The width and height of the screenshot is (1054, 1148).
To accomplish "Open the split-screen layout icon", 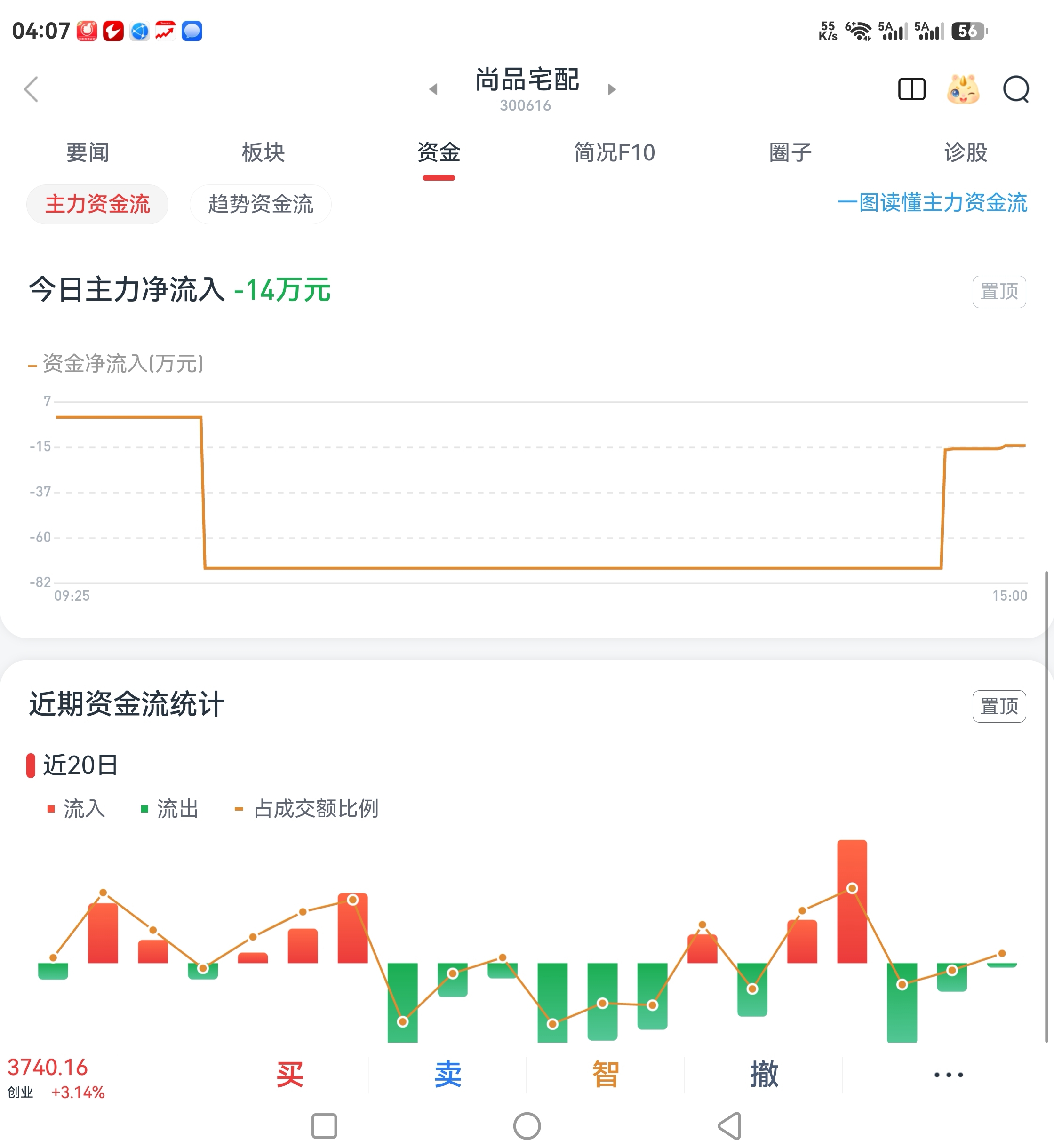I will 911,89.
